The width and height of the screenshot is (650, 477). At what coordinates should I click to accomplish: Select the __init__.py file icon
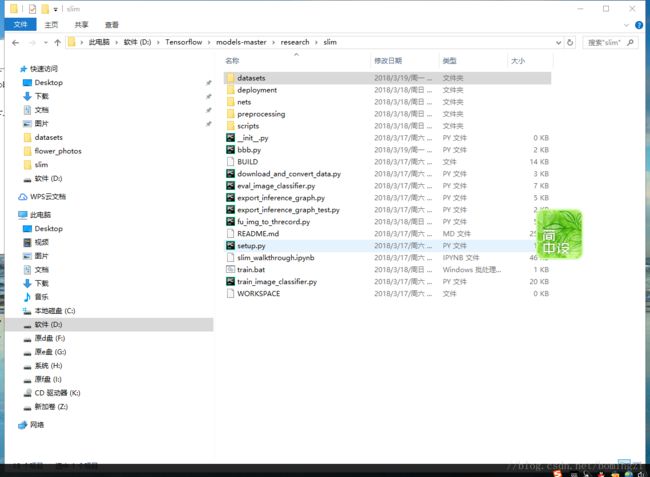[x=230, y=138]
